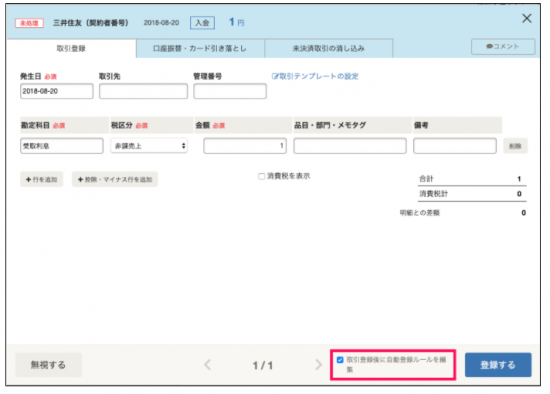Click the 三井住友（契約者番号） account name
Screen dimensions: 550x394
click(91, 23)
